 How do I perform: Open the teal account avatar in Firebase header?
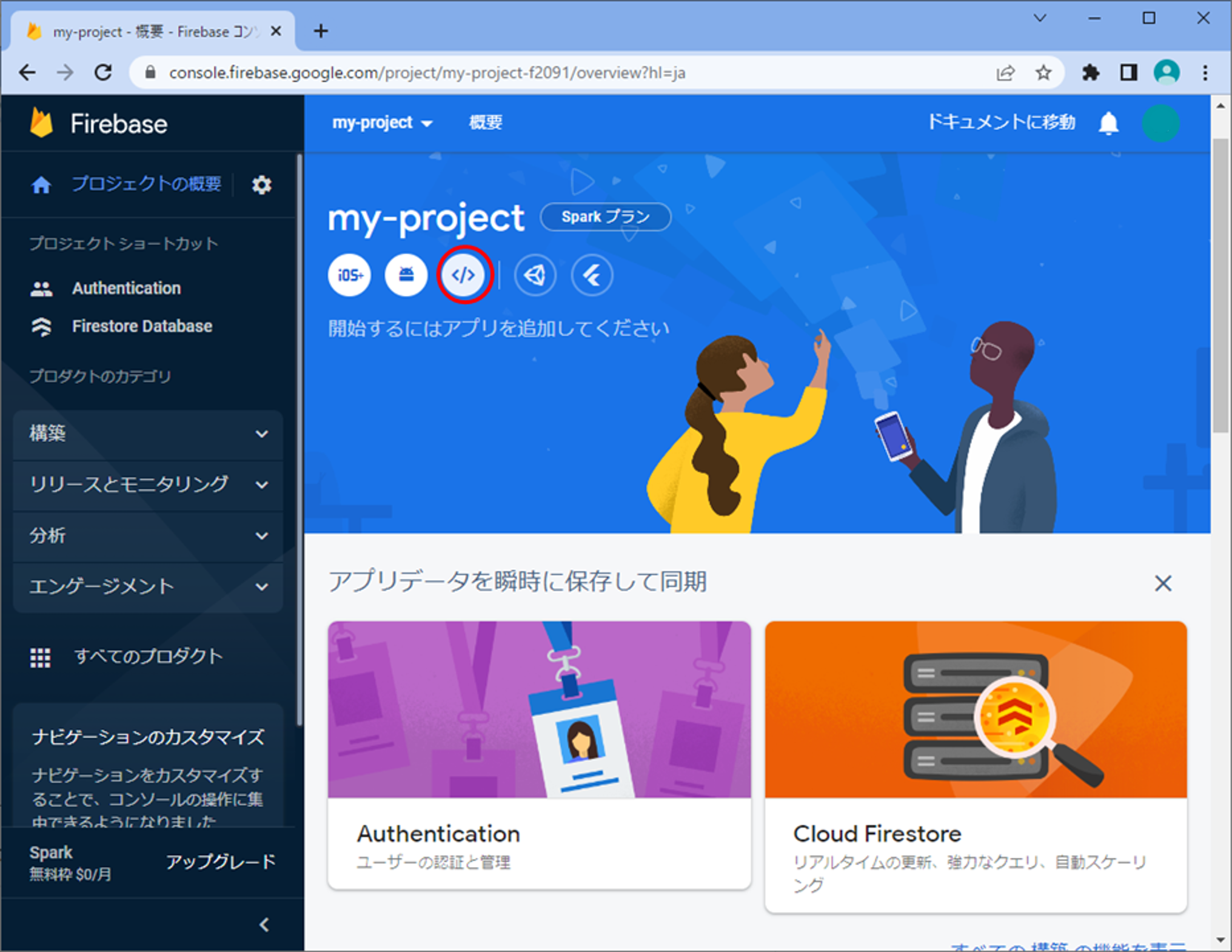[x=1161, y=123]
